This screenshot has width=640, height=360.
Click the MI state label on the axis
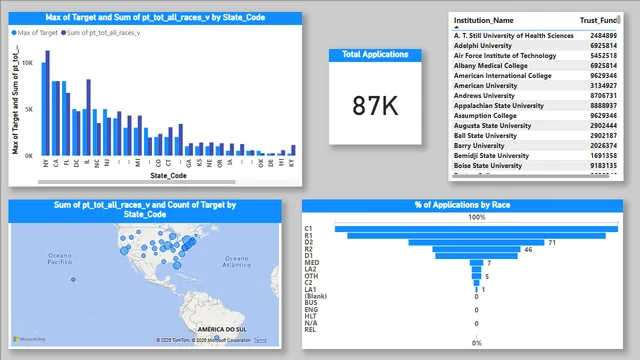pos(138,163)
